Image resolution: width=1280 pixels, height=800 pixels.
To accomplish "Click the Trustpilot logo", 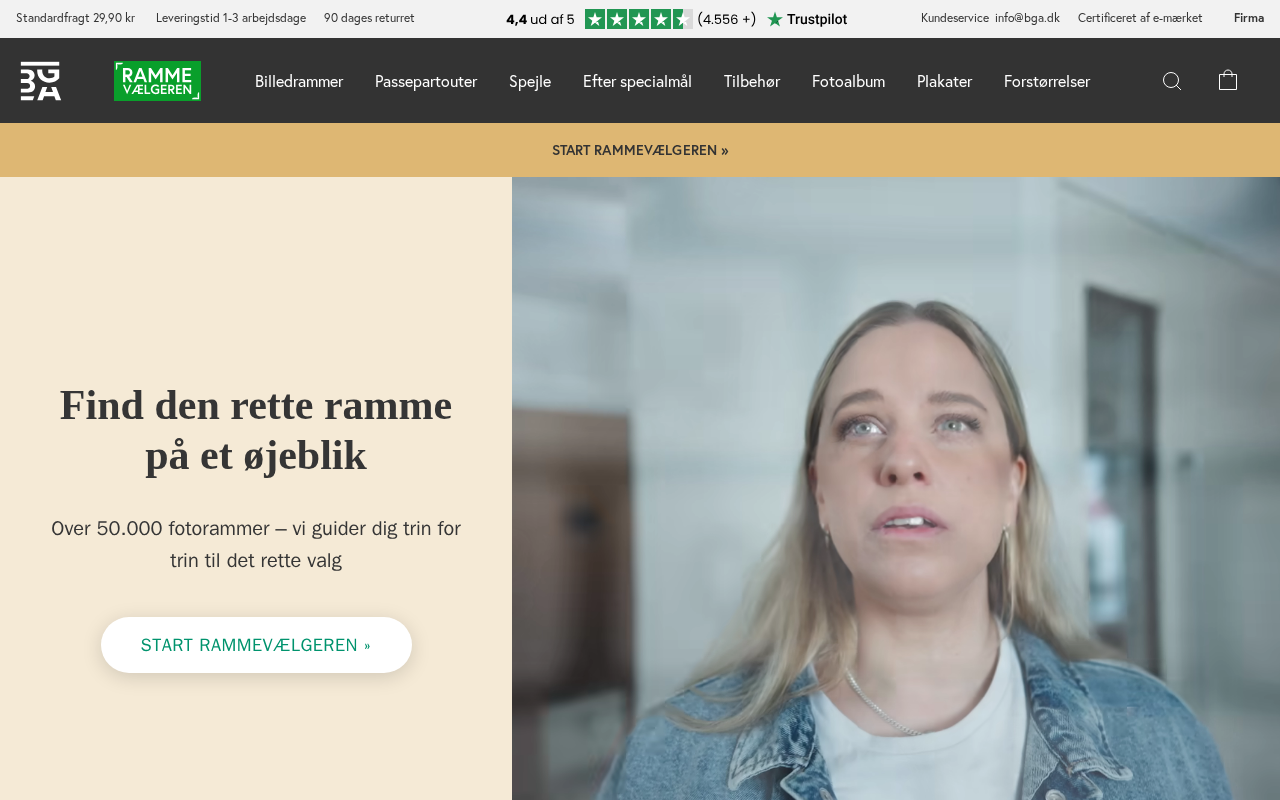I will 807,19.
